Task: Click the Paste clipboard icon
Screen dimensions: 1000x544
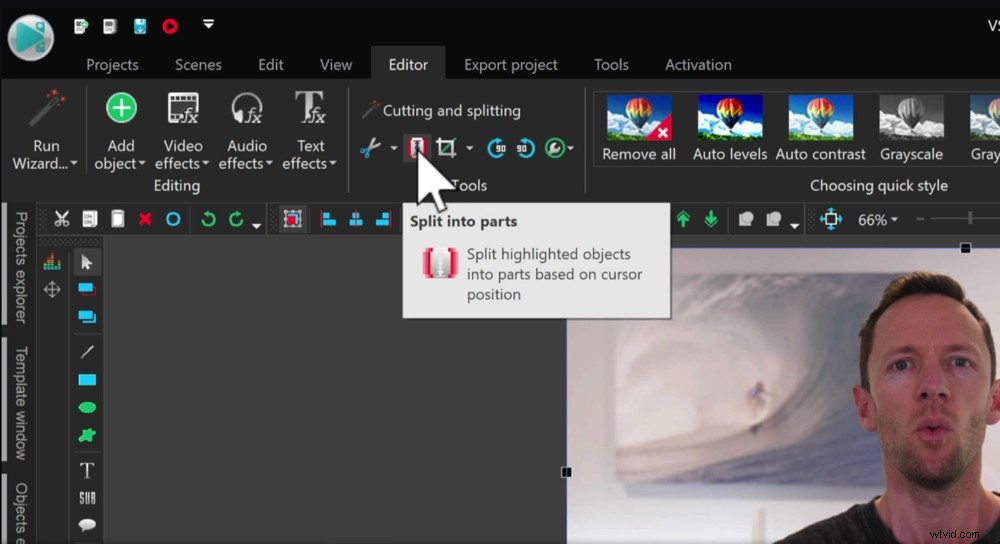Action: point(117,219)
